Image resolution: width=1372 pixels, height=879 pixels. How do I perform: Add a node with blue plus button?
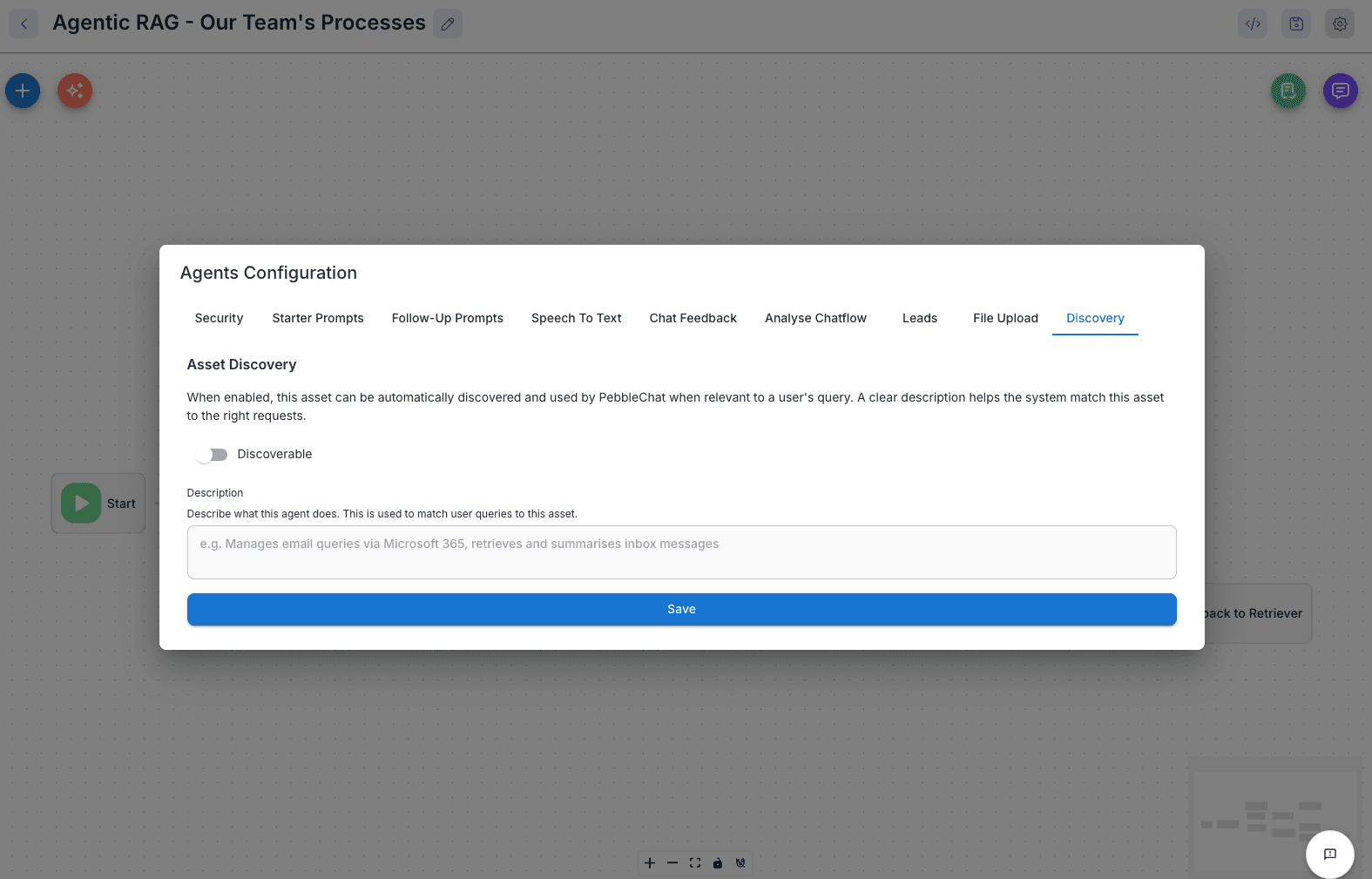pyautogui.click(x=23, y=91)
